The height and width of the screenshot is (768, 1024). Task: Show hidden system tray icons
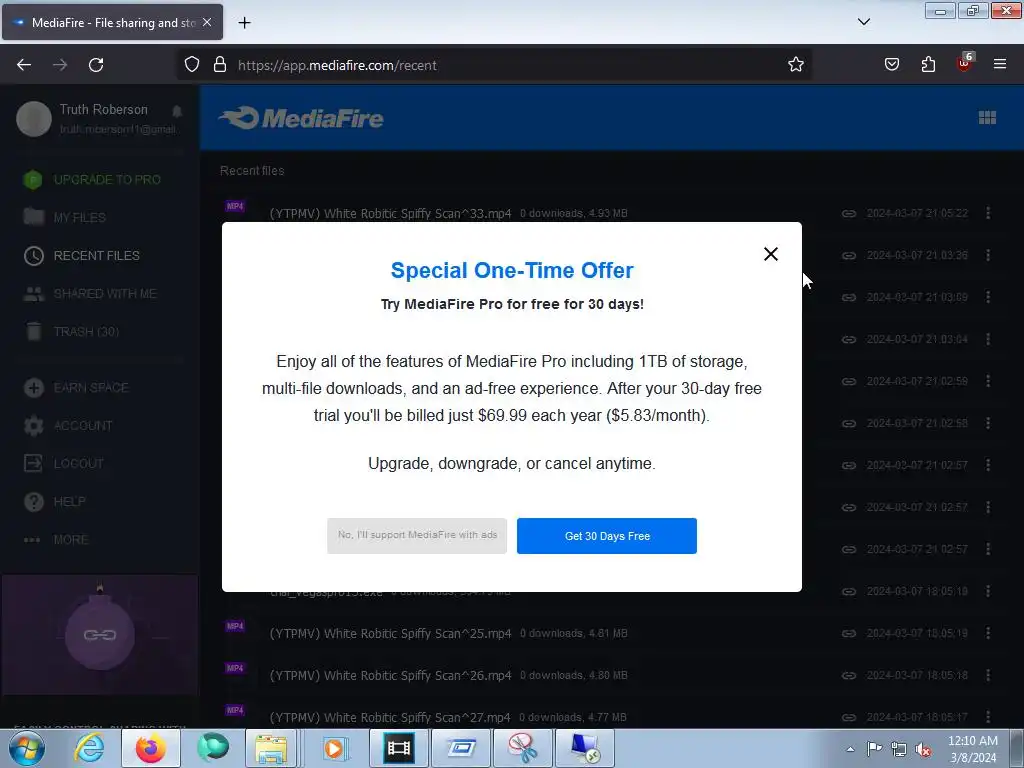pyautogui.click(x=850, y=749)
